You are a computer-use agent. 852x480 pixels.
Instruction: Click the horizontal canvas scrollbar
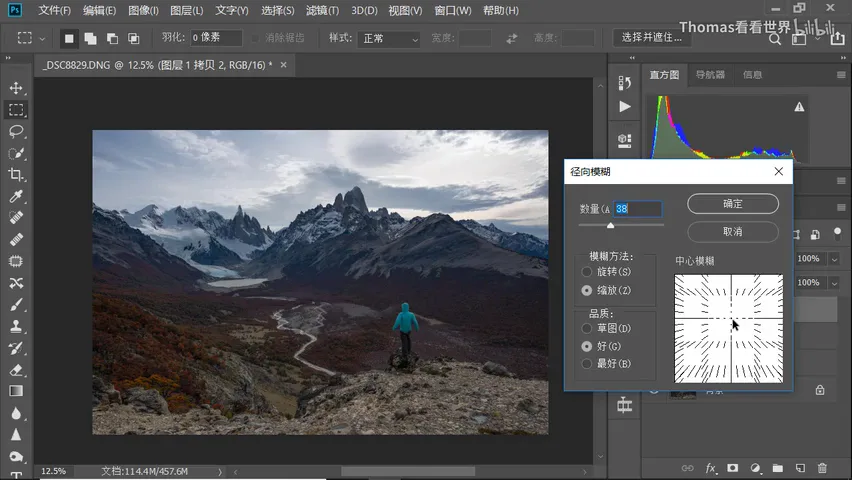click(x=408, y=471)
